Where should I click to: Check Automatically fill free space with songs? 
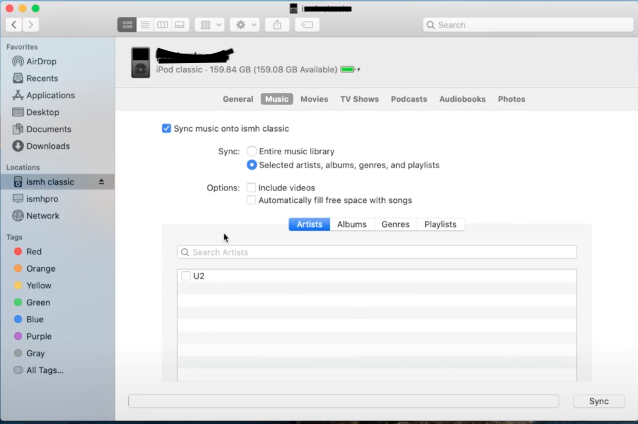pyautogui.click(x=252, y=200)
